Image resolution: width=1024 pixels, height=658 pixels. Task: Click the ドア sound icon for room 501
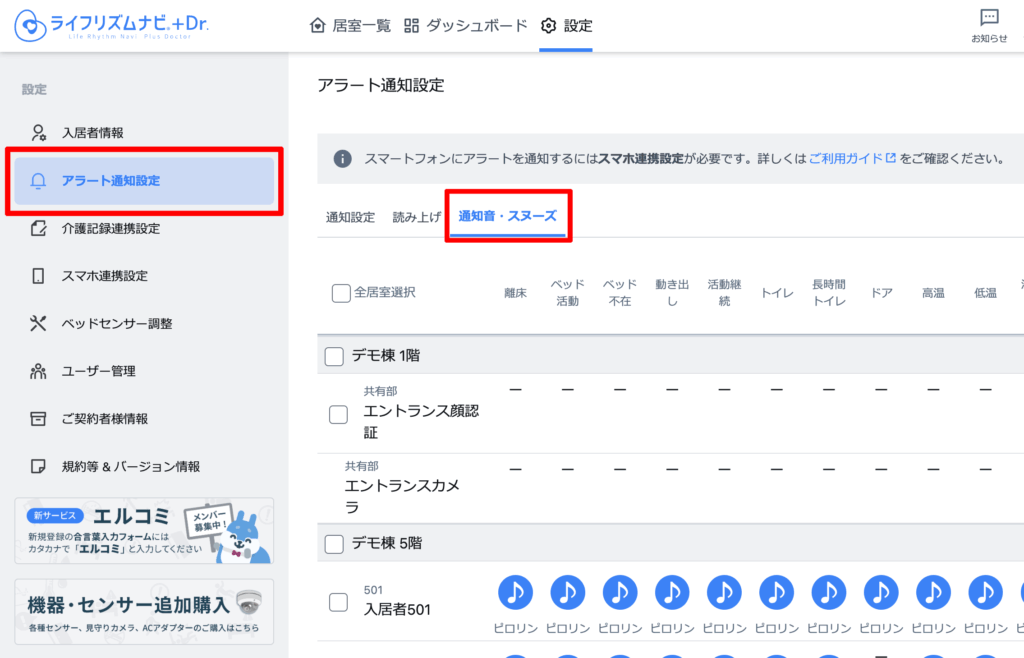tap(881, 593)
